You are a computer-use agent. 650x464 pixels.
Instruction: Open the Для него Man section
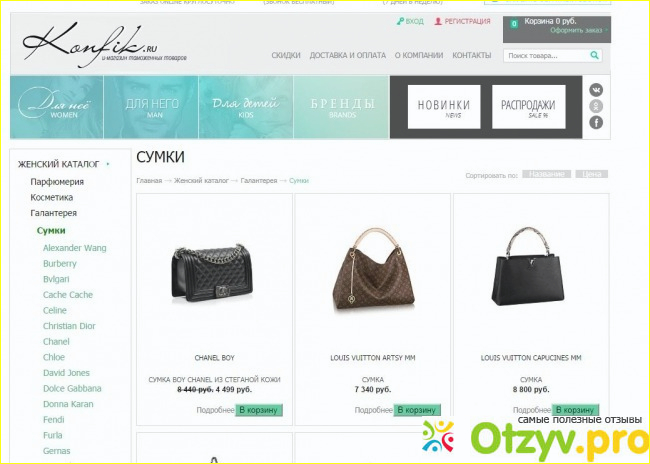tap(151, 107)
